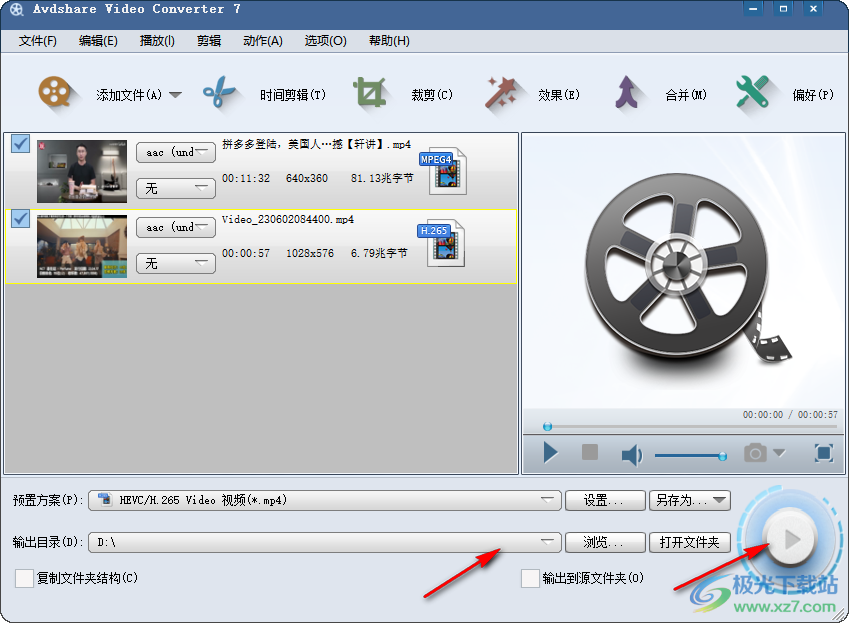Open subtitle 无 dropdown of Video_230602084400.mp4

tap(176, 264)
